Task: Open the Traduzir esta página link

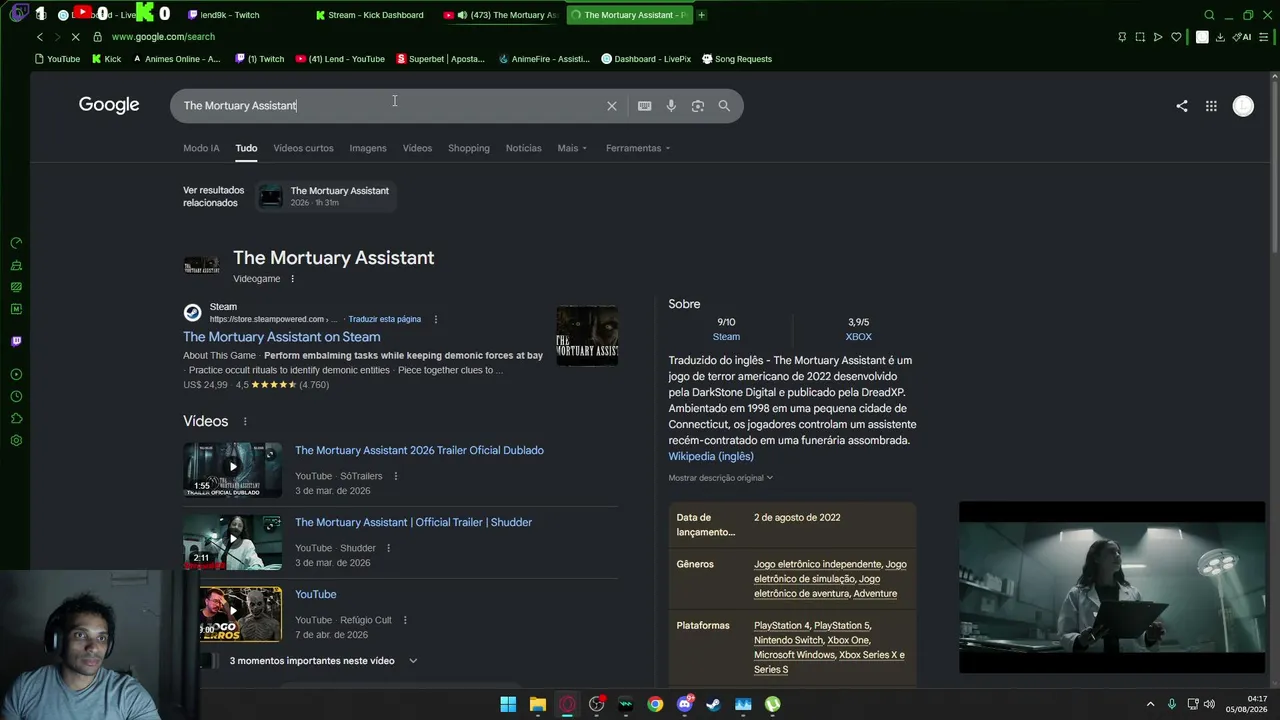Action: [x=384, y=319]
